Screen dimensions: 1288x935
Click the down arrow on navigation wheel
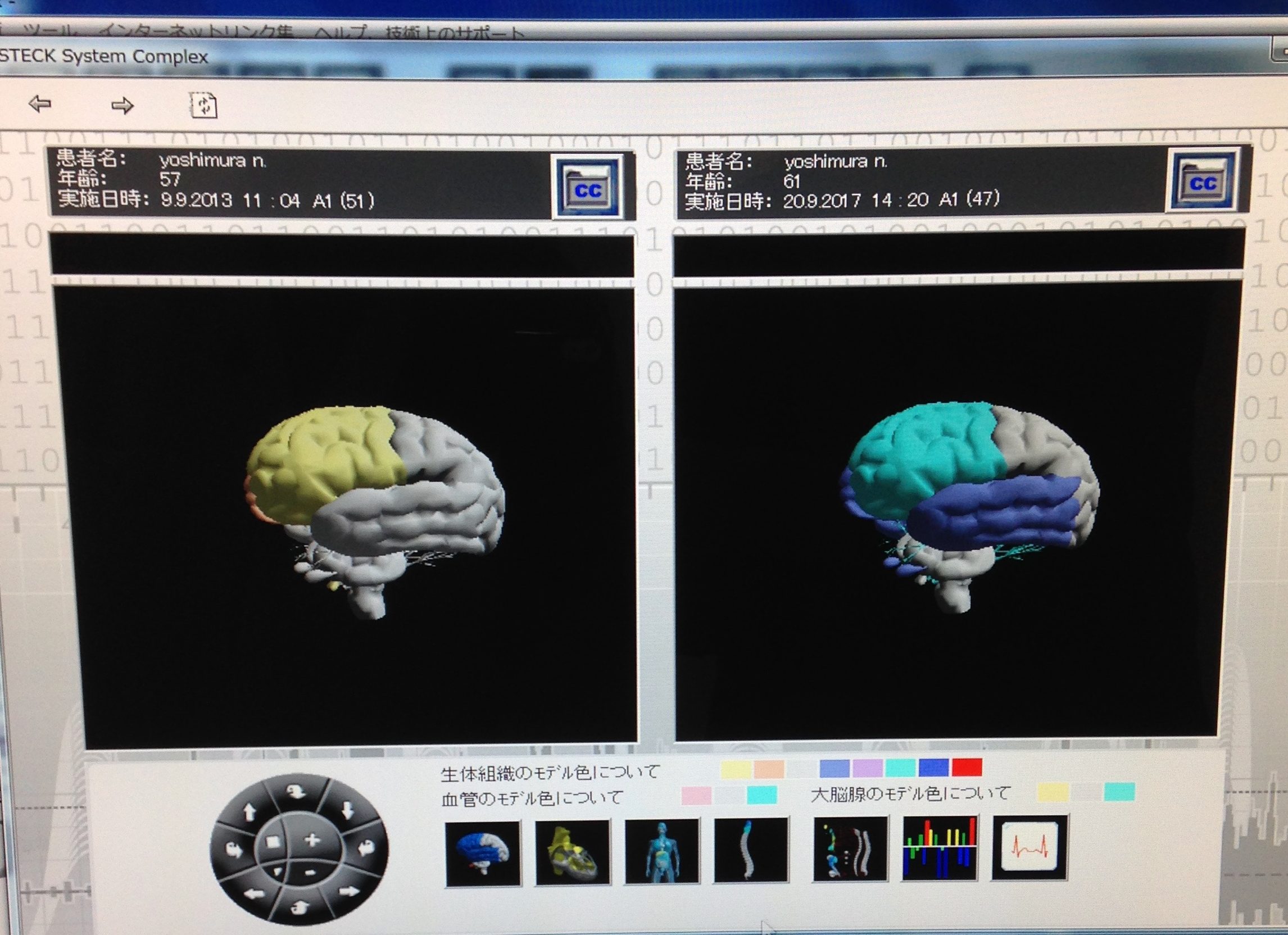[x=347, y=811]
